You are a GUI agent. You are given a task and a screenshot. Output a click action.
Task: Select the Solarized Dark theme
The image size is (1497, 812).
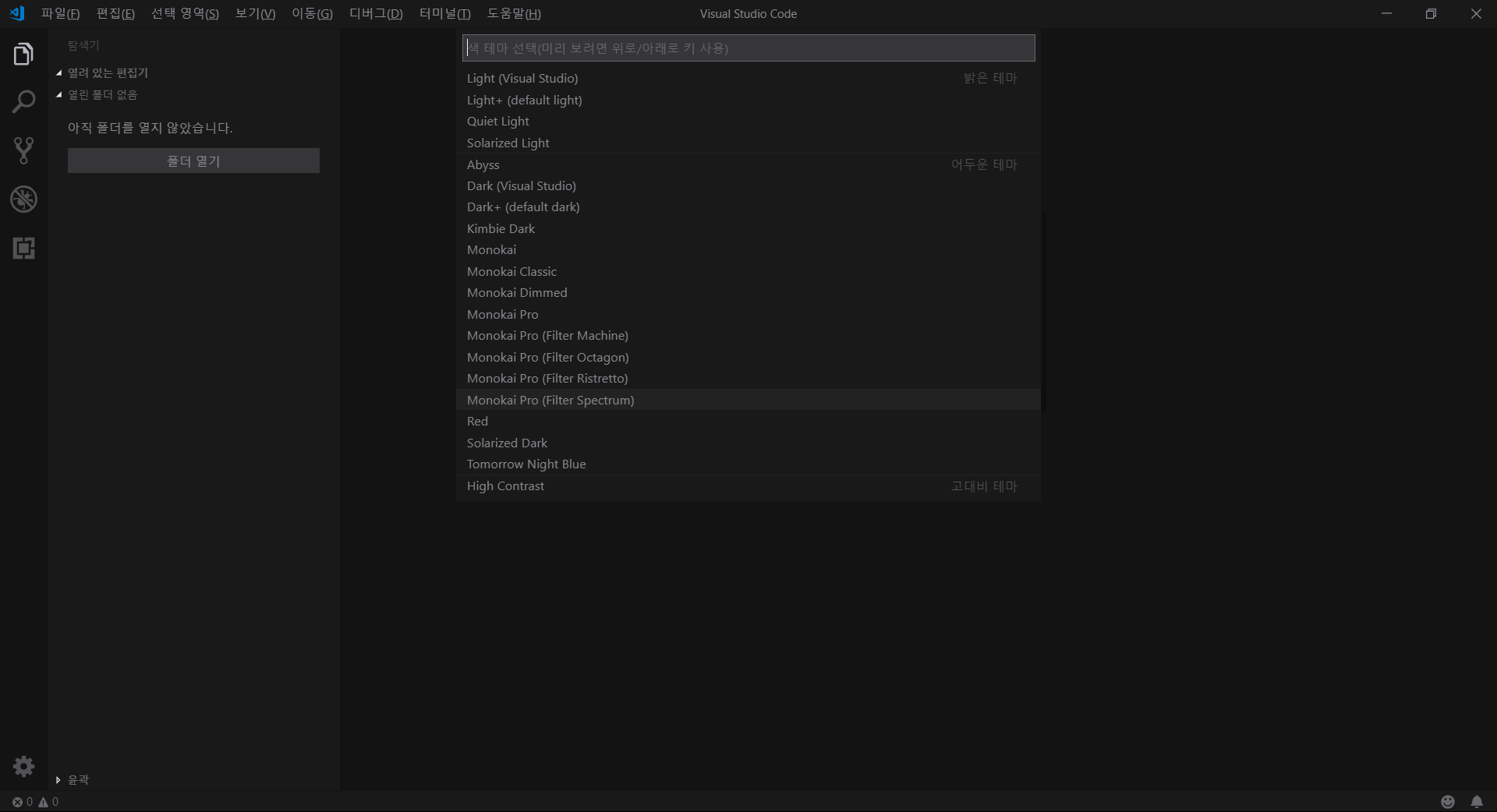[748, 443]
